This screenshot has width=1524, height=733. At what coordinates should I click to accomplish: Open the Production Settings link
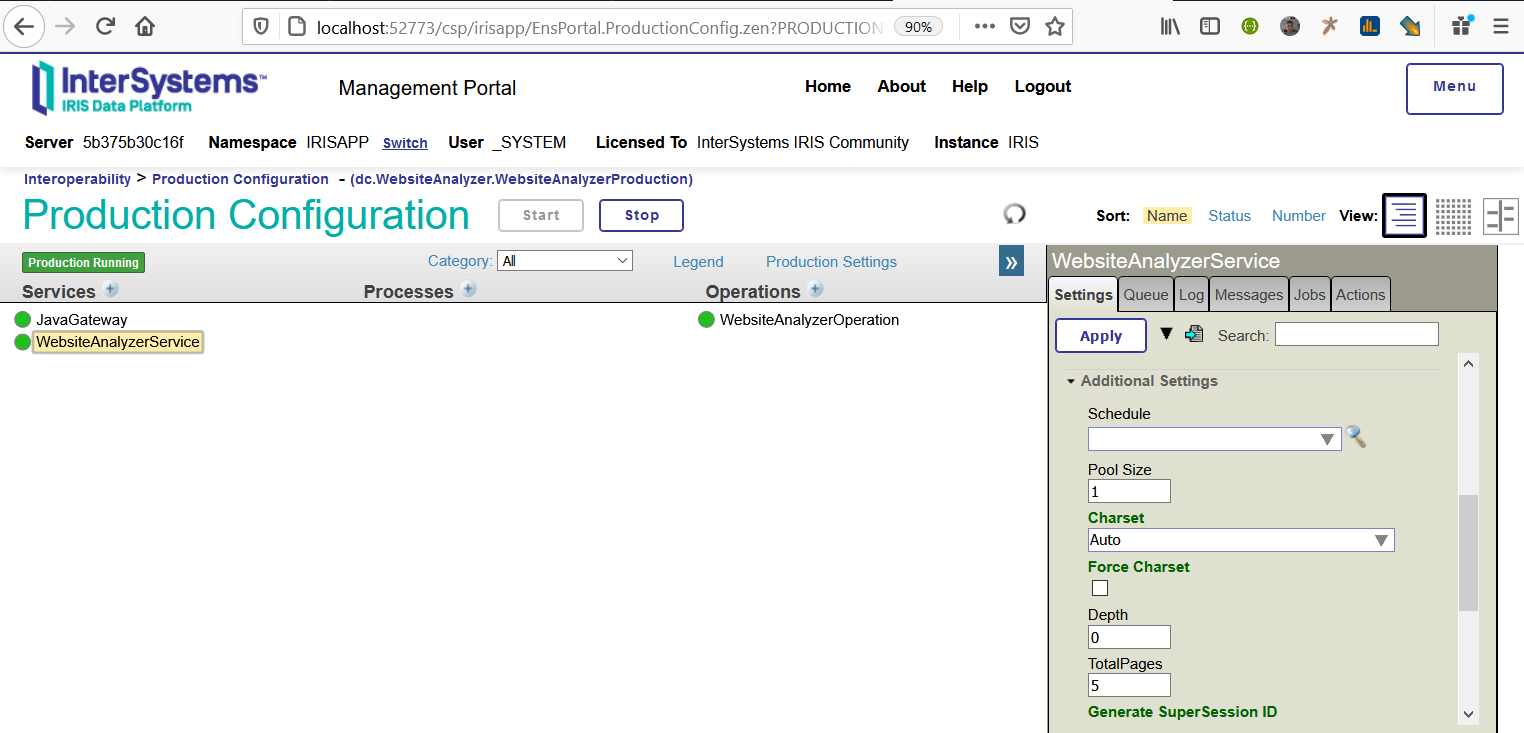(831, 261)
